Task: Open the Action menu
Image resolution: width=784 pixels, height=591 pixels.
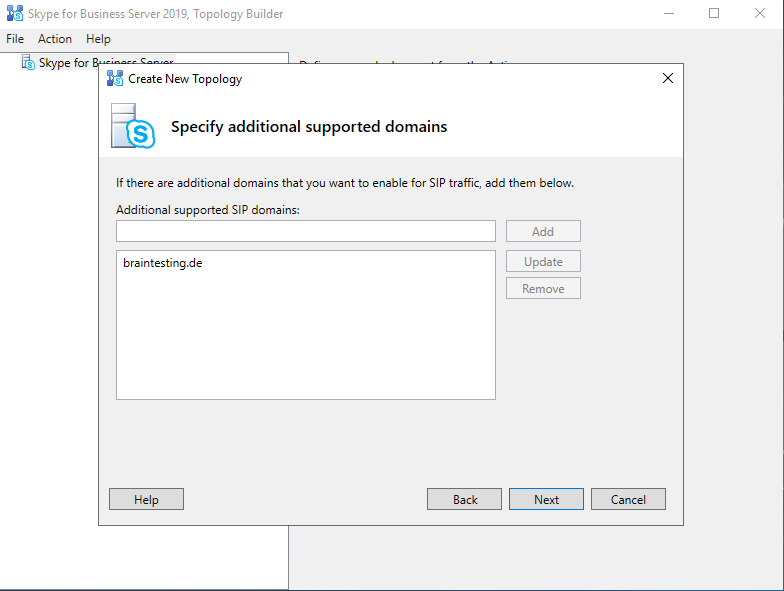Action: click(x=55, y=39)
